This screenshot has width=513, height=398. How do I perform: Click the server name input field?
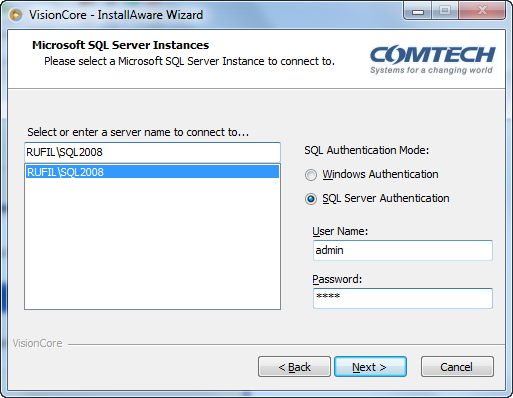152,152
